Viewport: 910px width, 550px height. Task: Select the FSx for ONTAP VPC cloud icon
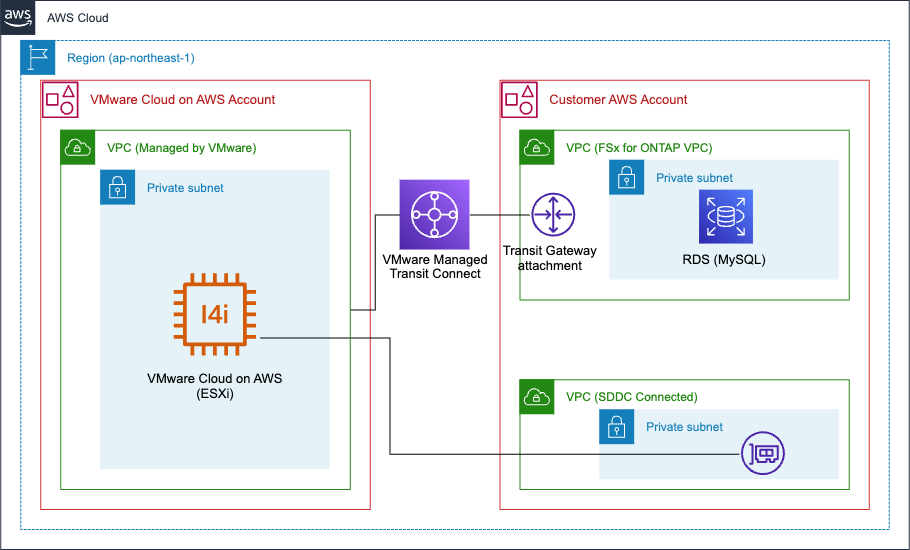click(x=537, y=147)
